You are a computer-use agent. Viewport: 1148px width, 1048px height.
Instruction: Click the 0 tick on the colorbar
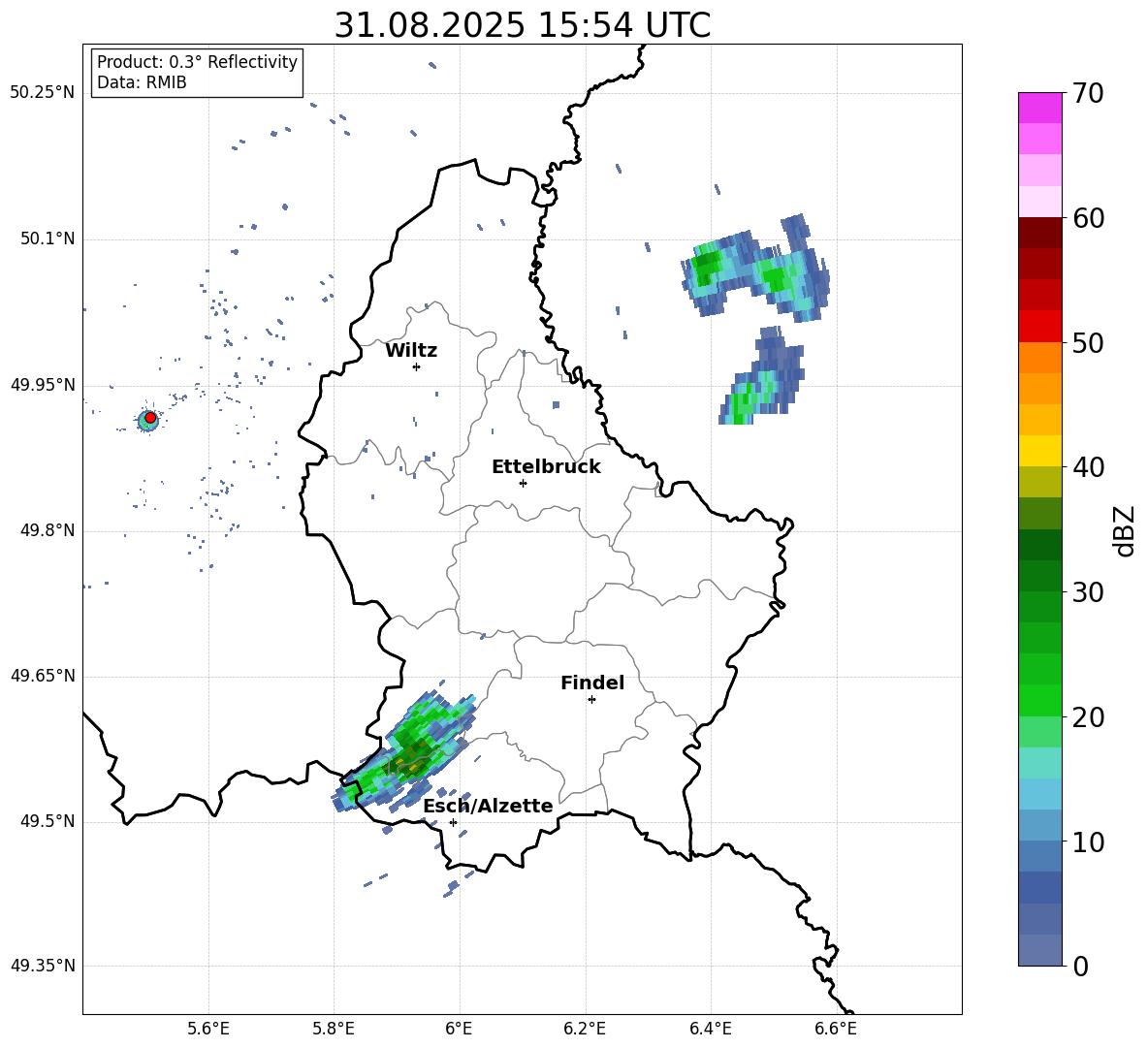(x=1080, y=966)
